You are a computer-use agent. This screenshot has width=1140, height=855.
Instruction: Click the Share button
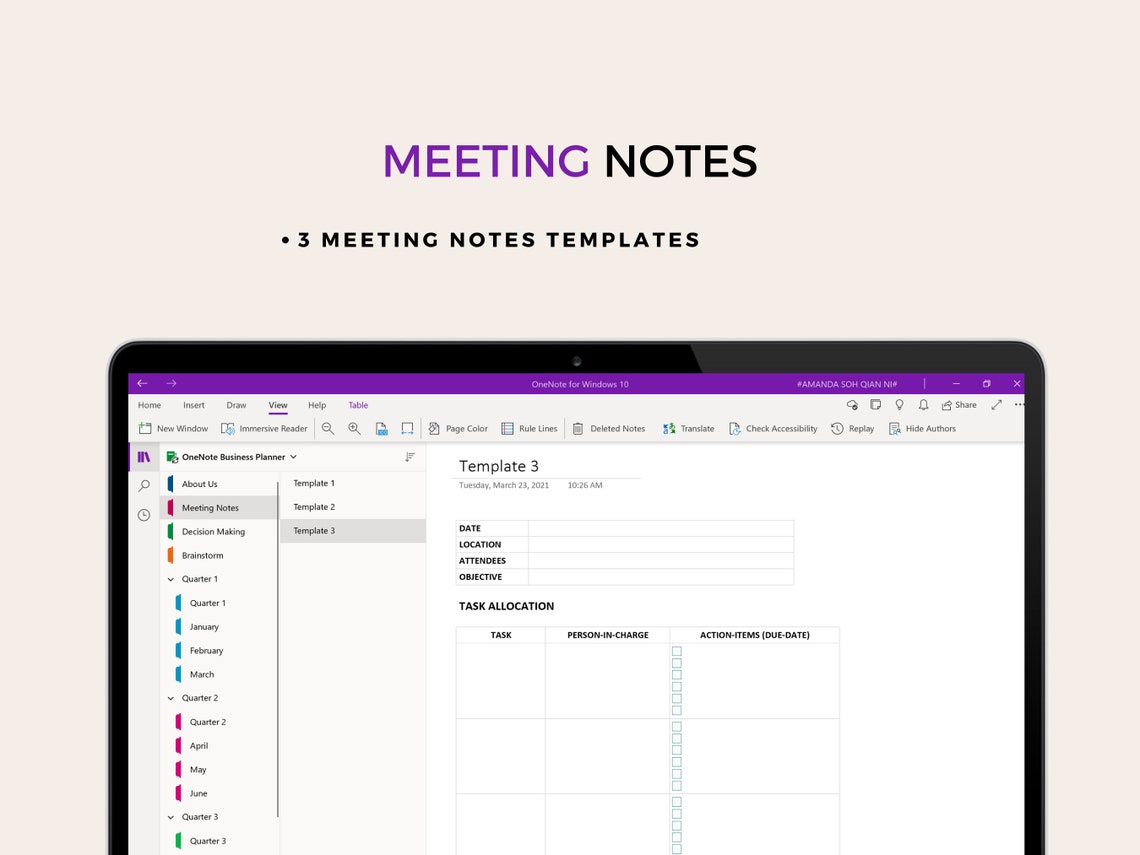tap(958, 405)
